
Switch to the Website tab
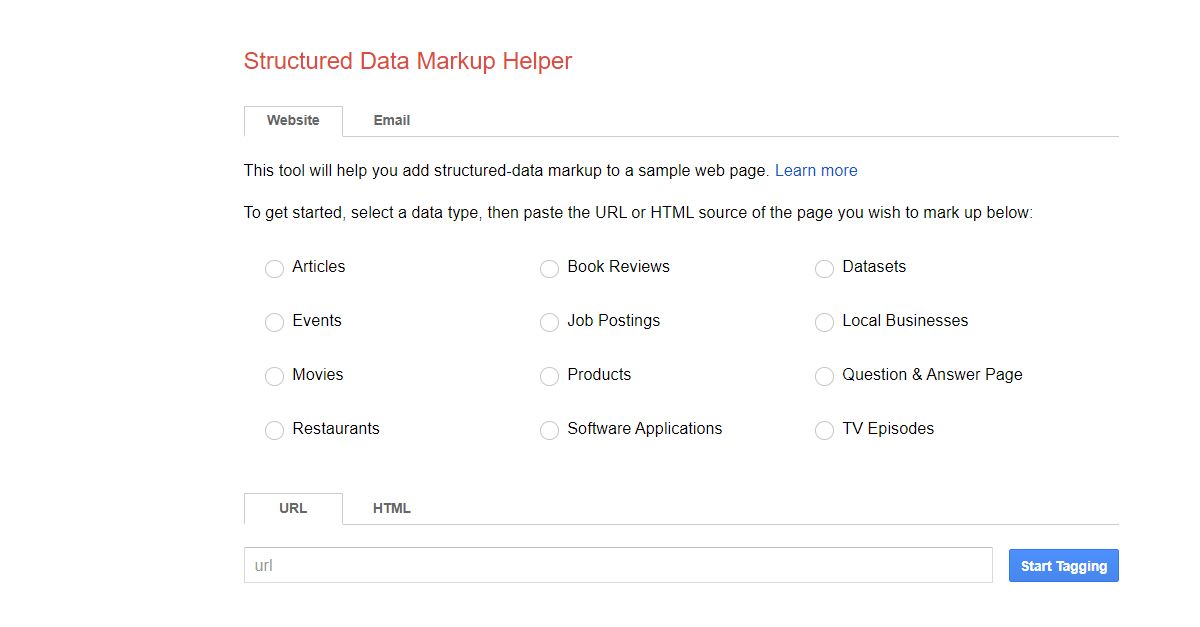293,120
